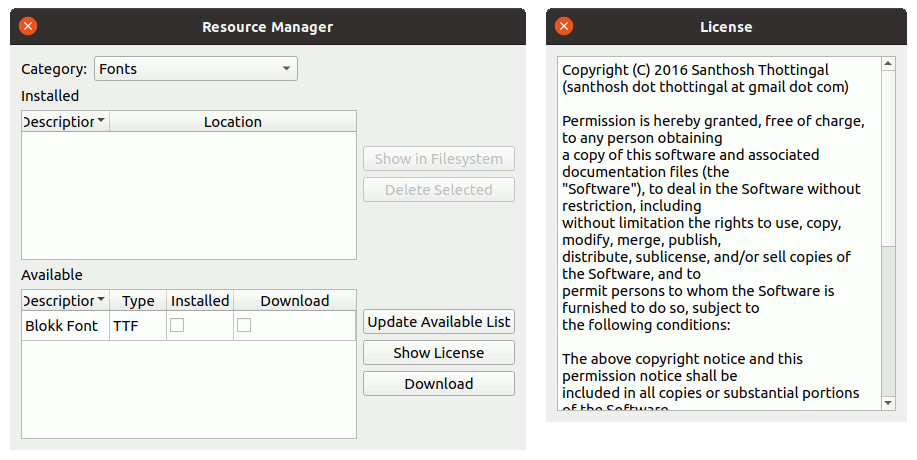
Task: Tick the Download checkbox for Blokk Font
Action: [244, 325]
